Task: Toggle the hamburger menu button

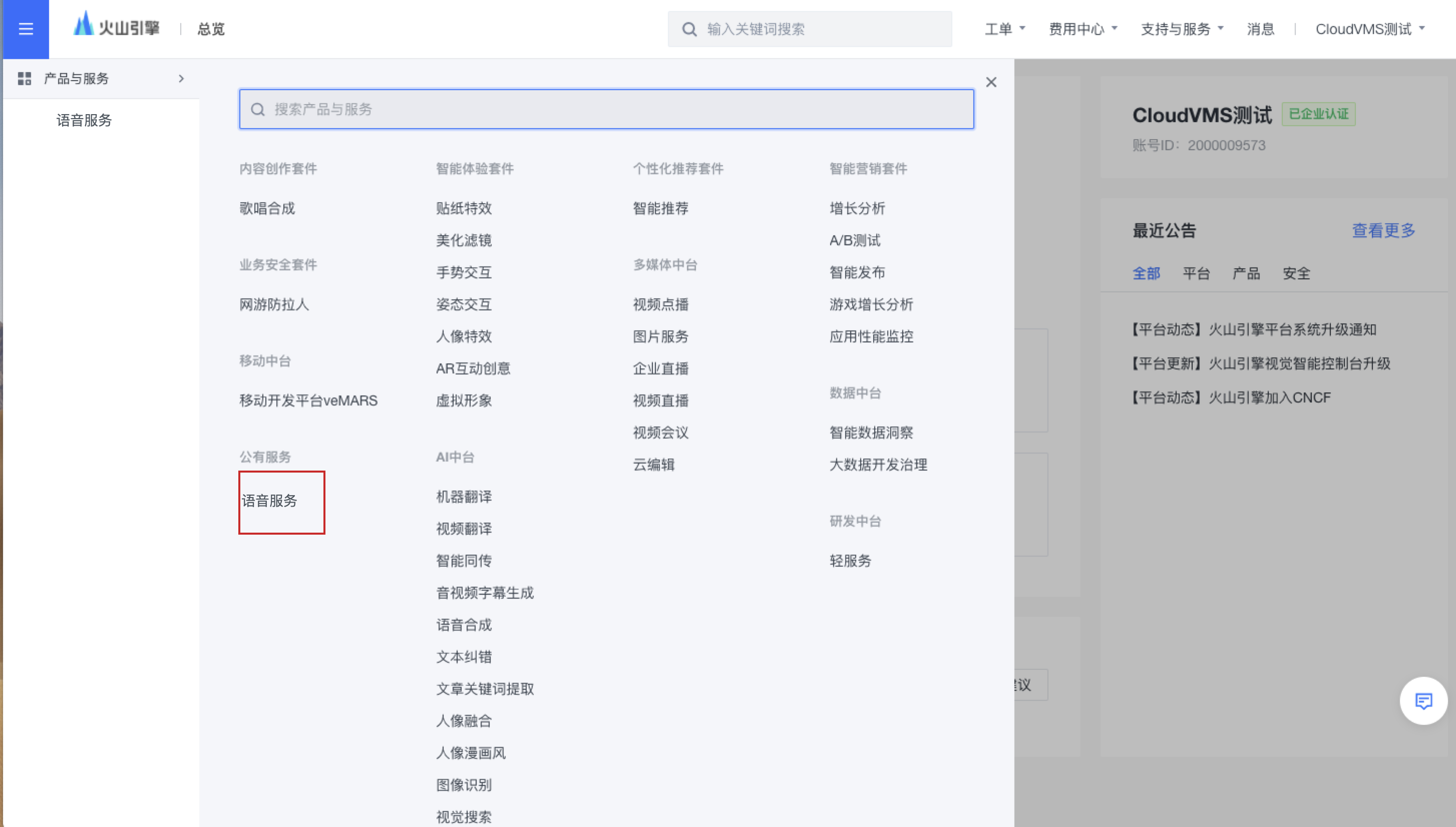Action: pos(26,29)
